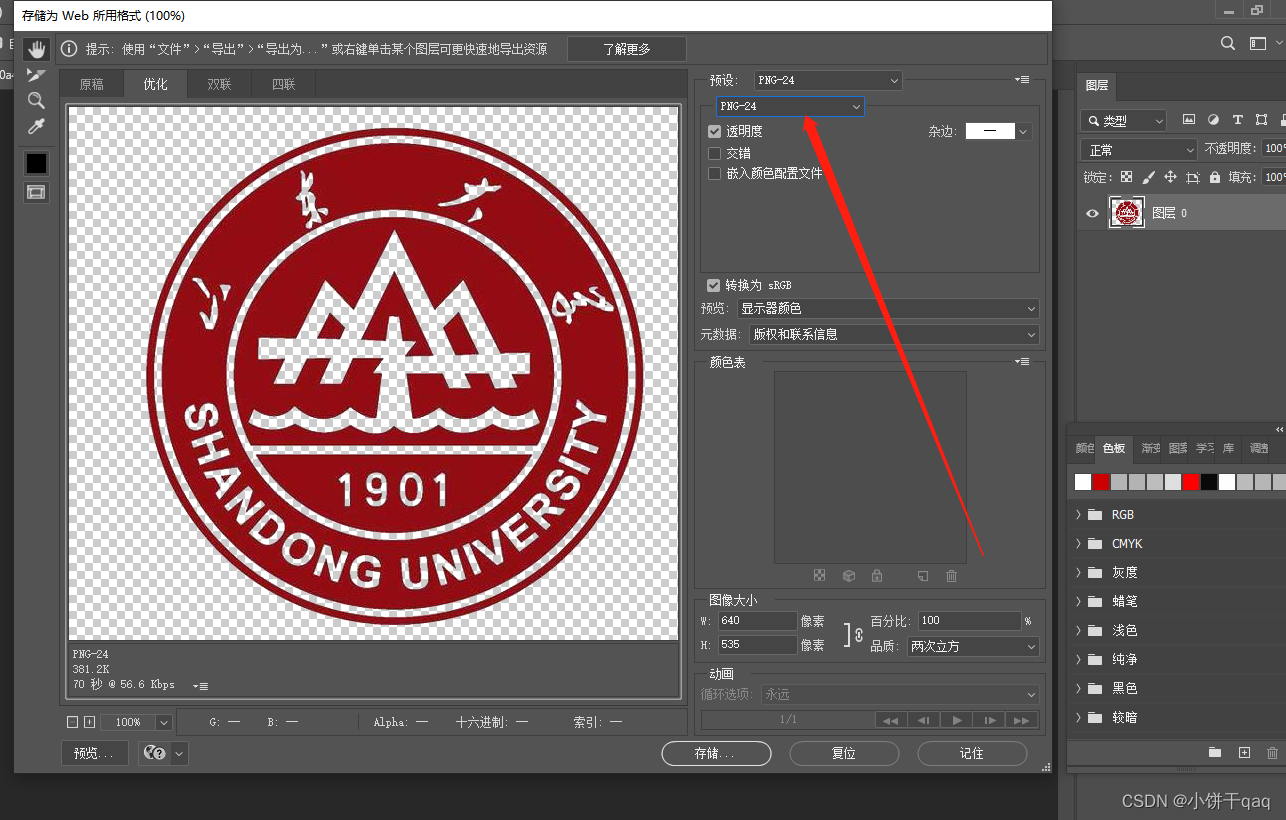Click the map-to-transparent color table icon
The width and height of the screenshot is (1286, 820).
tap(820, 576)
